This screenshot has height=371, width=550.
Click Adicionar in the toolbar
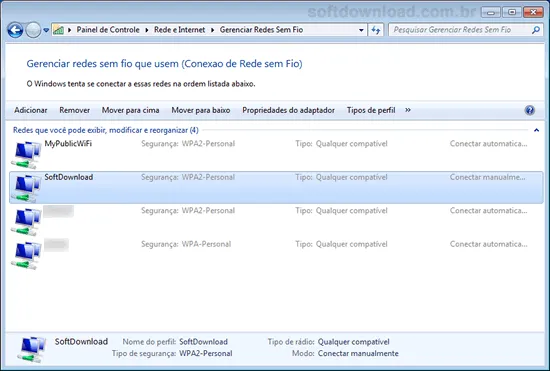31,110
